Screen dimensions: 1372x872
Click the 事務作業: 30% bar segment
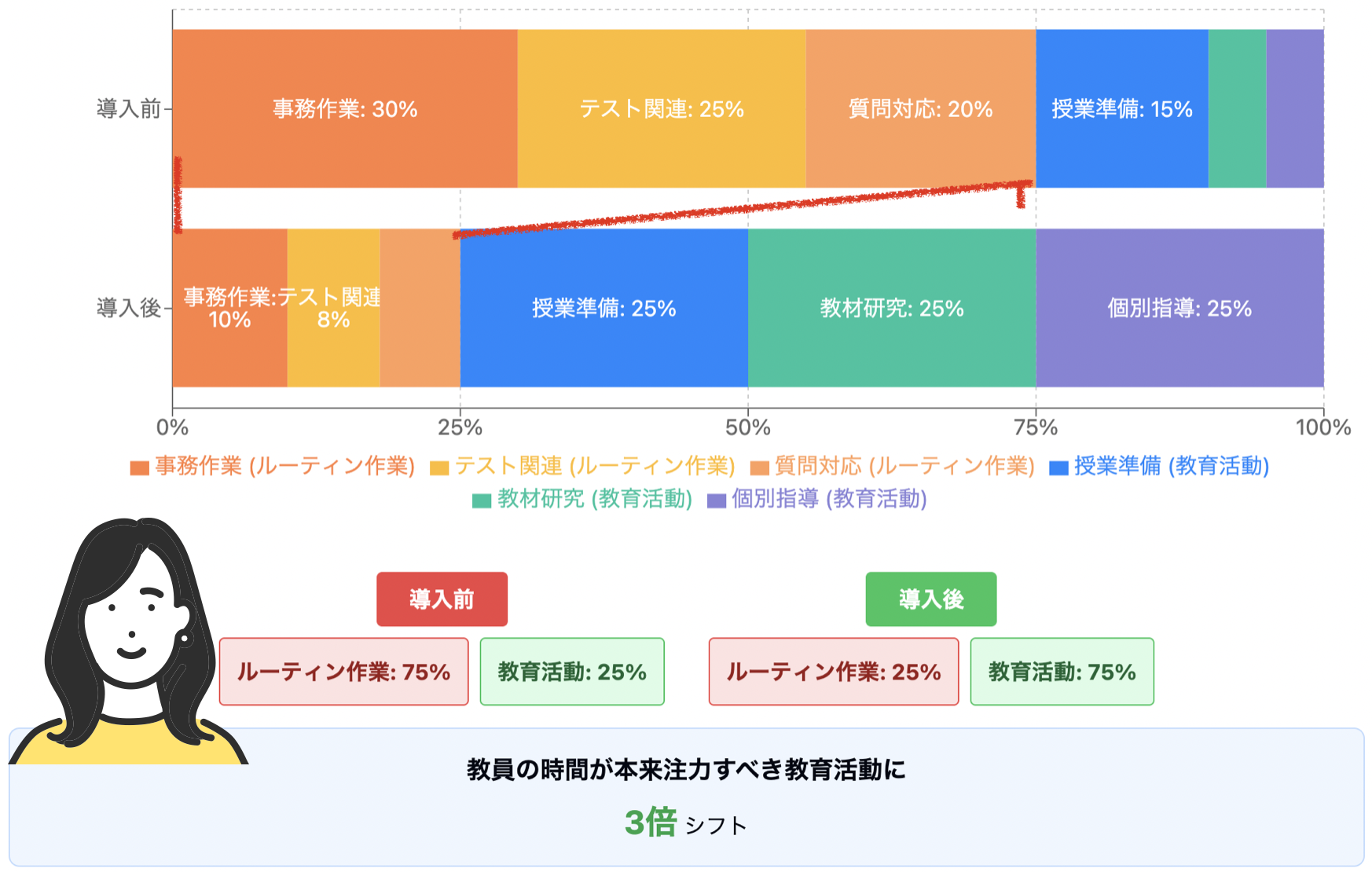point(345,108)
